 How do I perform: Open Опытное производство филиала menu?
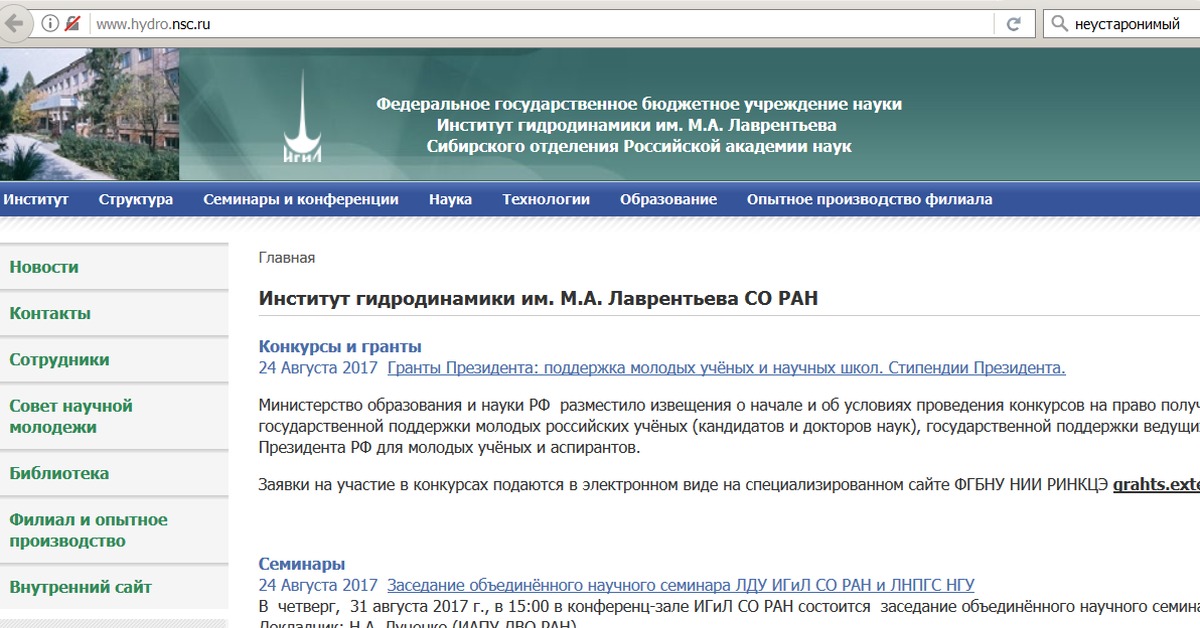pyautogui.click(x=869, y=199)
